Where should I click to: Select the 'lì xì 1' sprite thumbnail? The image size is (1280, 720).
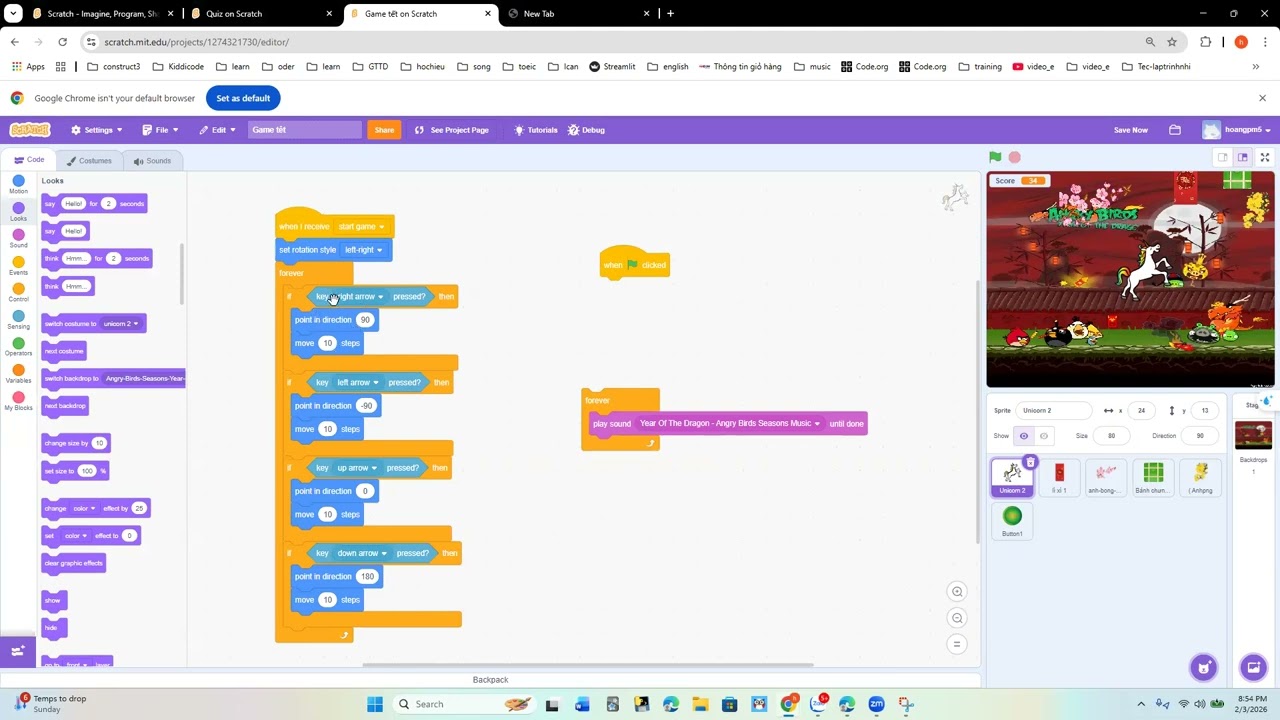tap(1059, 477)
